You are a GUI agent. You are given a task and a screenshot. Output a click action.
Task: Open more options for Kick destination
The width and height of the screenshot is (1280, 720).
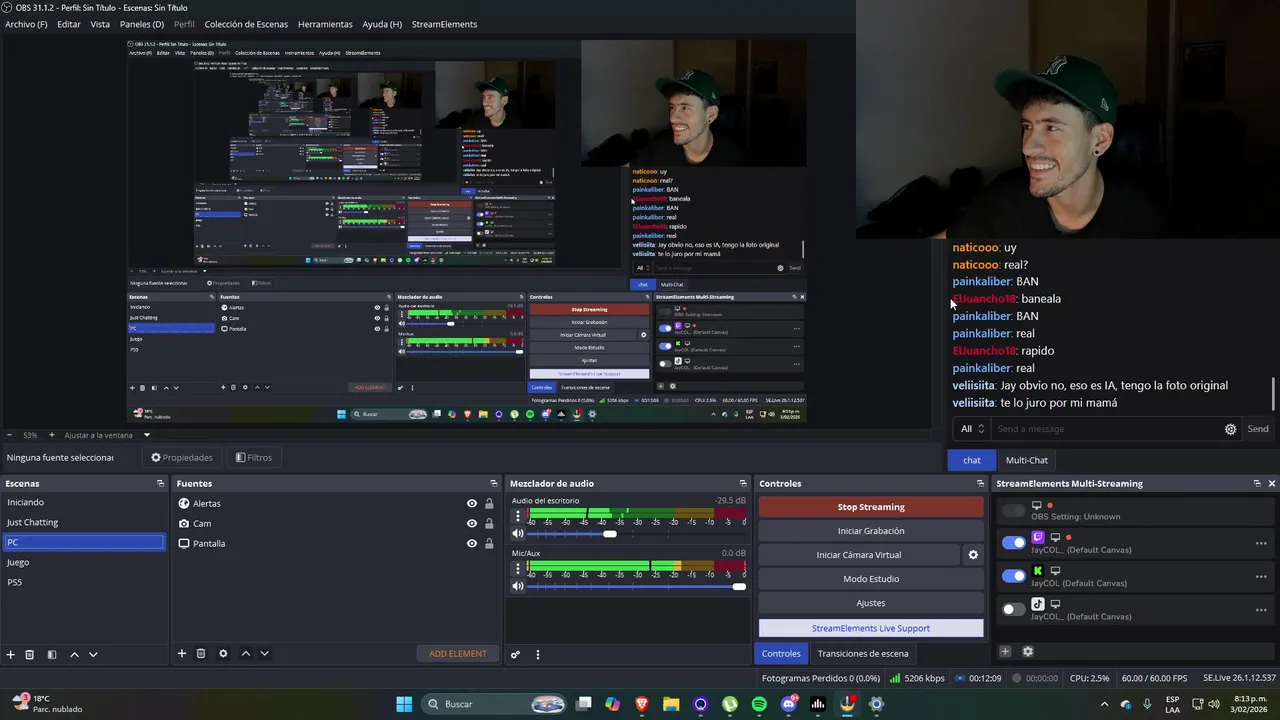(x=1261, y=576)
